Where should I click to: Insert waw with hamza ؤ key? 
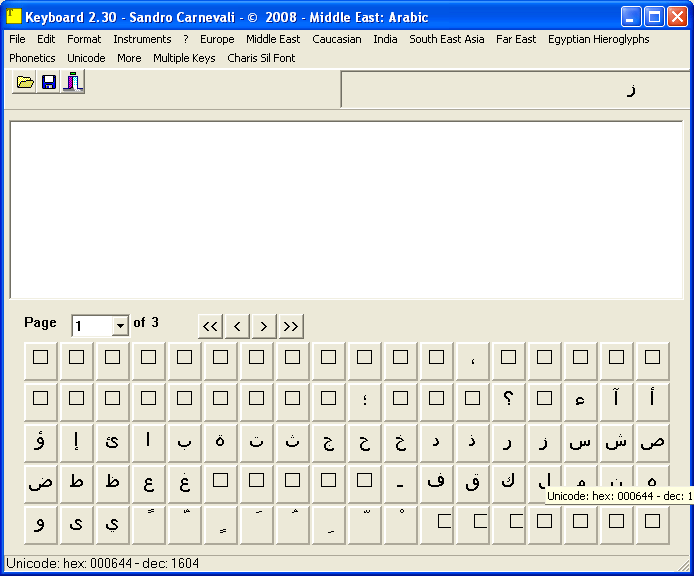click(40, 443)
